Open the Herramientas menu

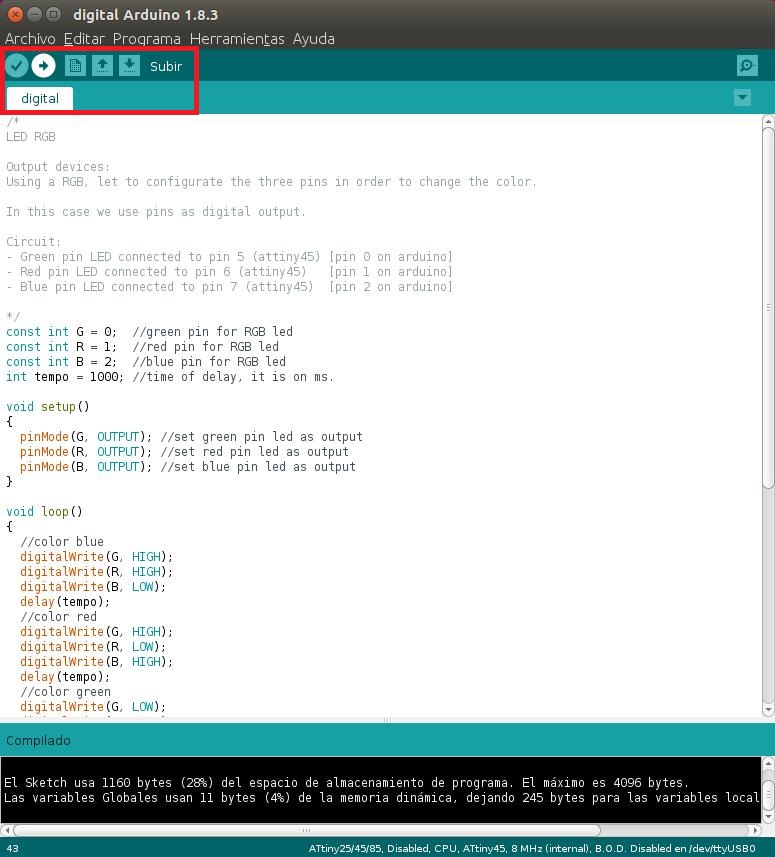click(237, 39)
